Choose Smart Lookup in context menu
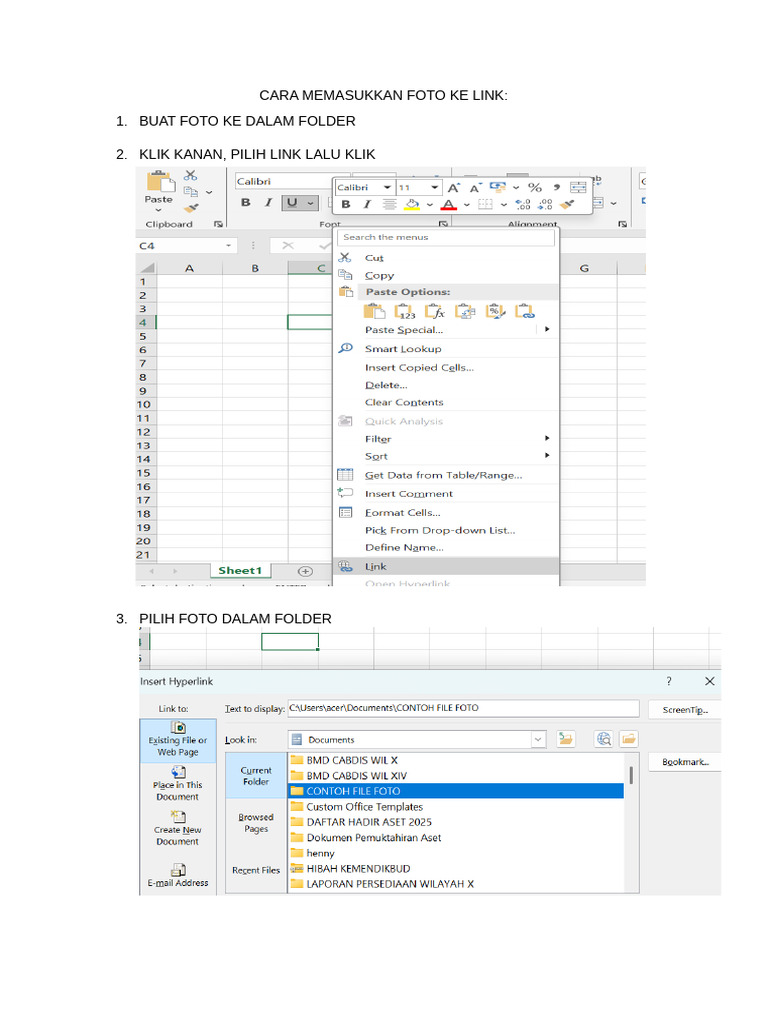The image size is (768, 1024). click(x=446, y=349)
